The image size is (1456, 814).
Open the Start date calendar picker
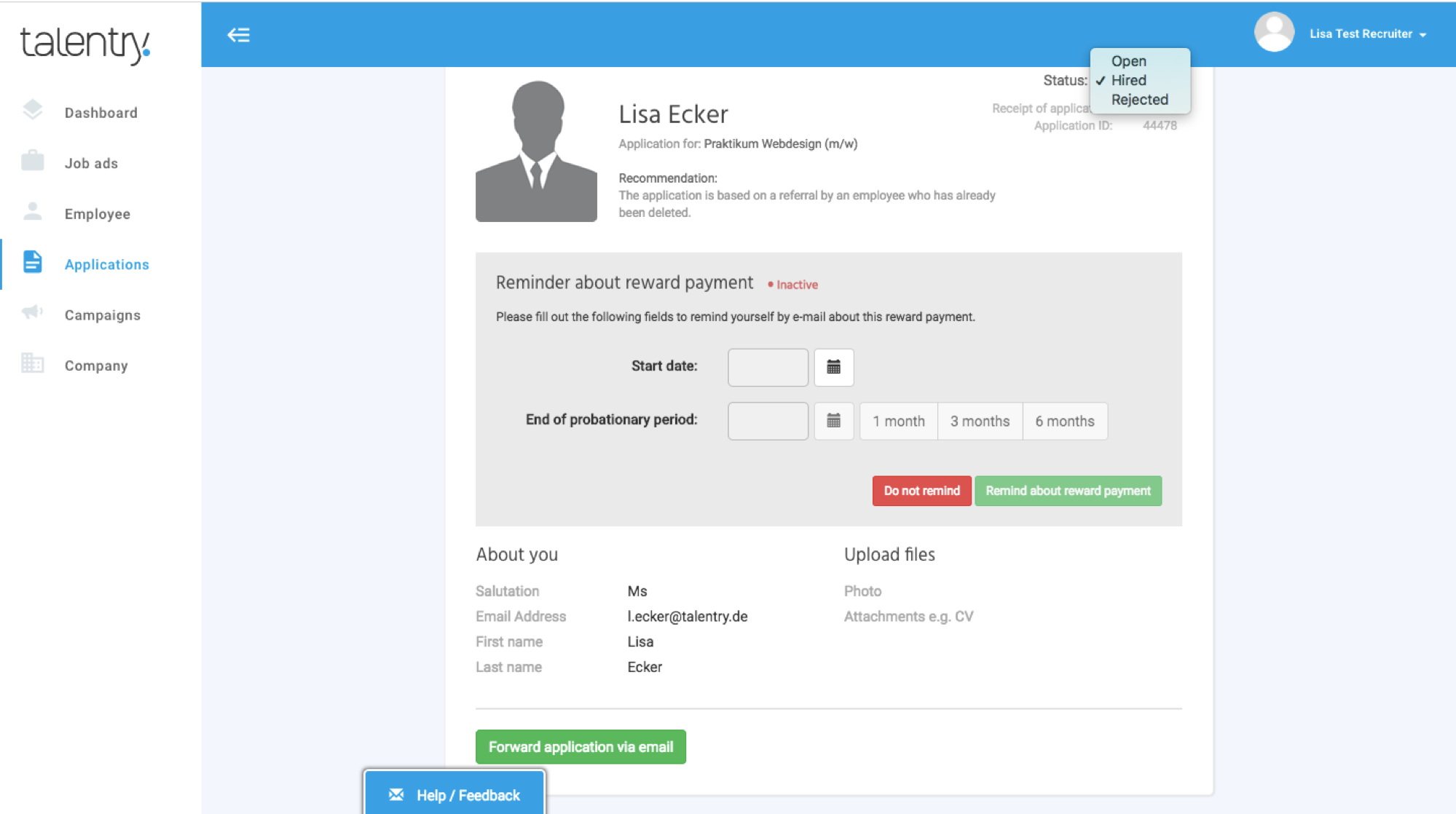(x=833, y=367)
